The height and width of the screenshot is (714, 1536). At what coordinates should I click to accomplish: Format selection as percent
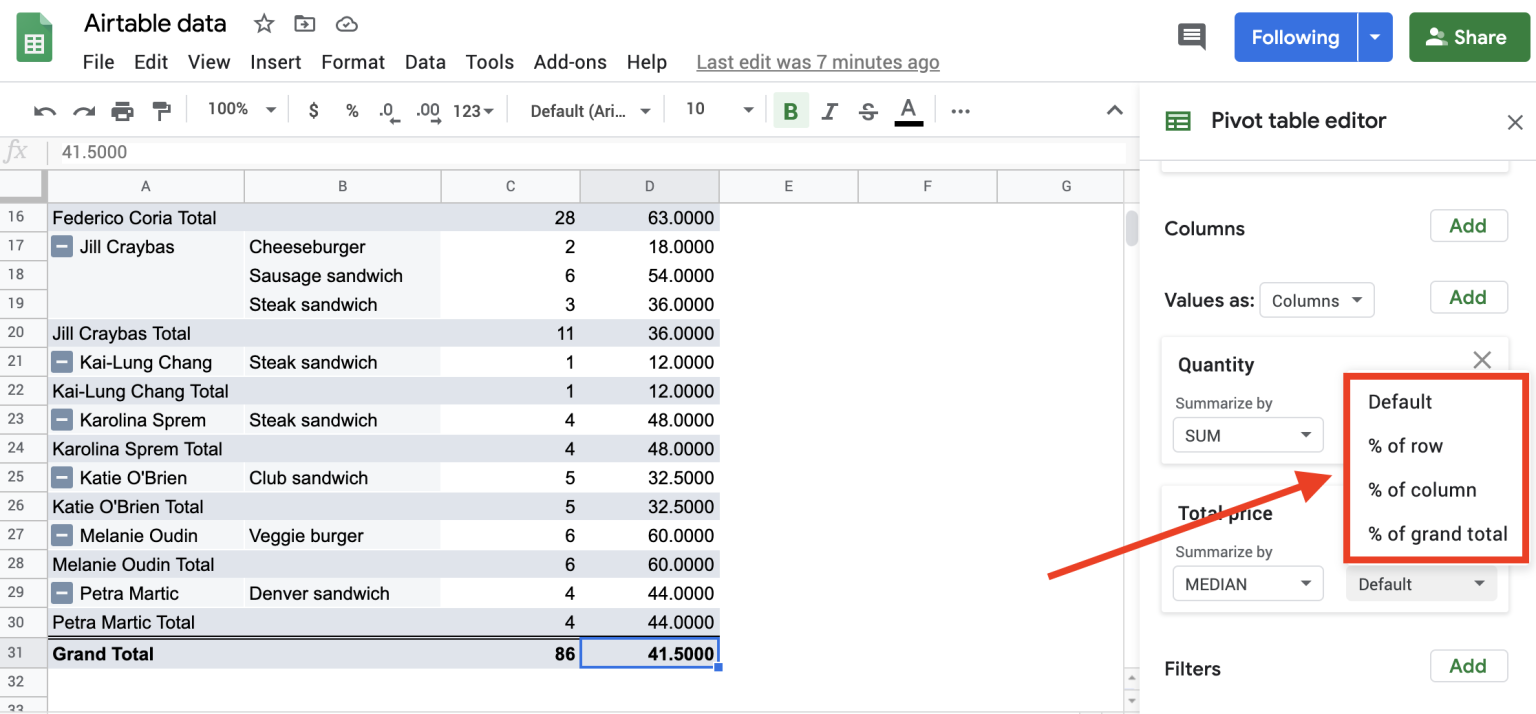point(352,110)
